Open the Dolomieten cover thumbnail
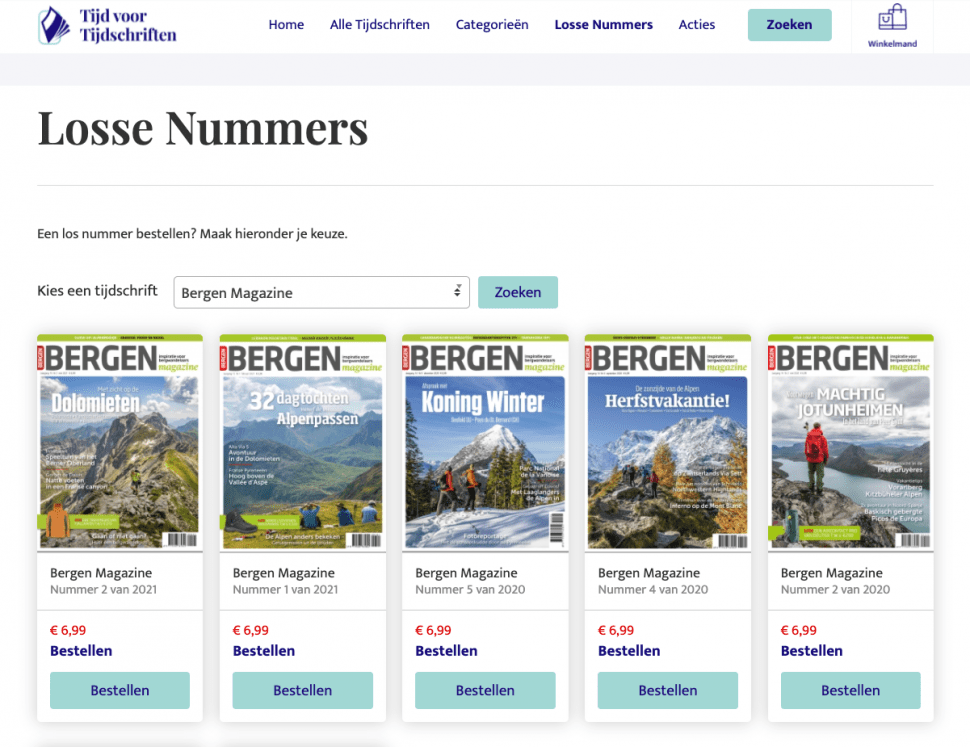The width and height of the screenshot is (970, 747). pyautogui.click(x=120, y=443)
